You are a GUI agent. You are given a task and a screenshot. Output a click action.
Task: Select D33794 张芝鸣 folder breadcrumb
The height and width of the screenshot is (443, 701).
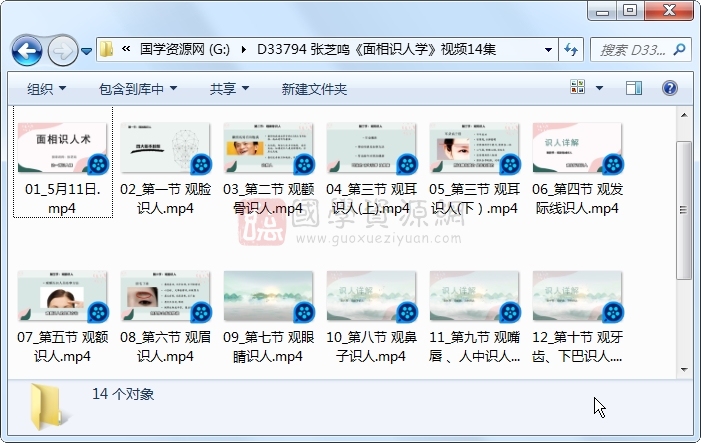376,49
